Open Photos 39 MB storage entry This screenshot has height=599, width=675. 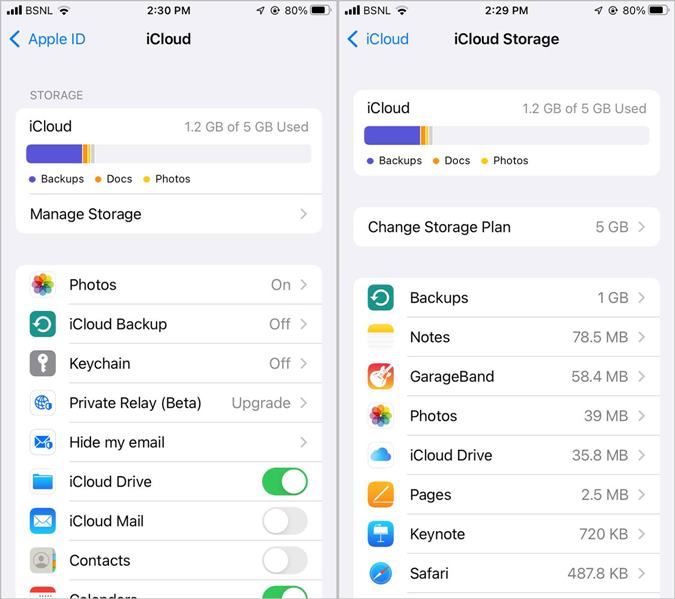tap(507, 416)
